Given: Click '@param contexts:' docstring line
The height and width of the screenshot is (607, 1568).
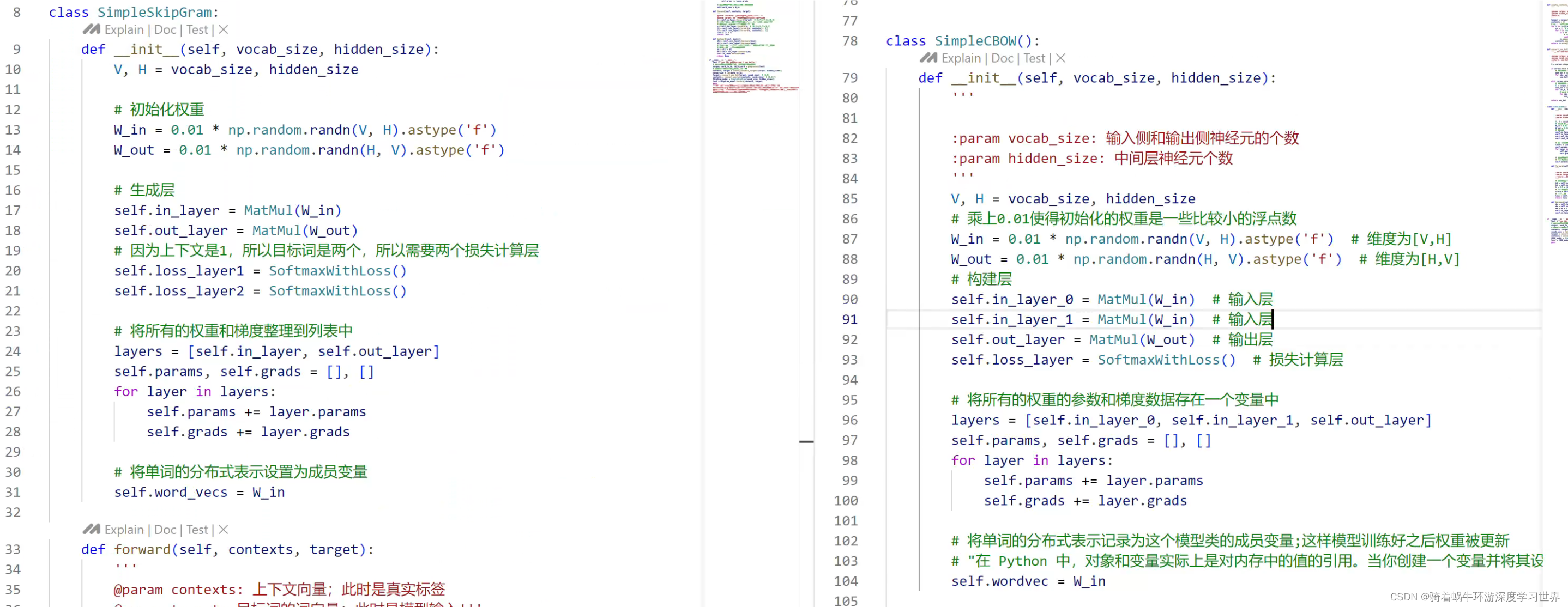Looking at the screenshot, I should pyautogui.click(x=279, y=590).
